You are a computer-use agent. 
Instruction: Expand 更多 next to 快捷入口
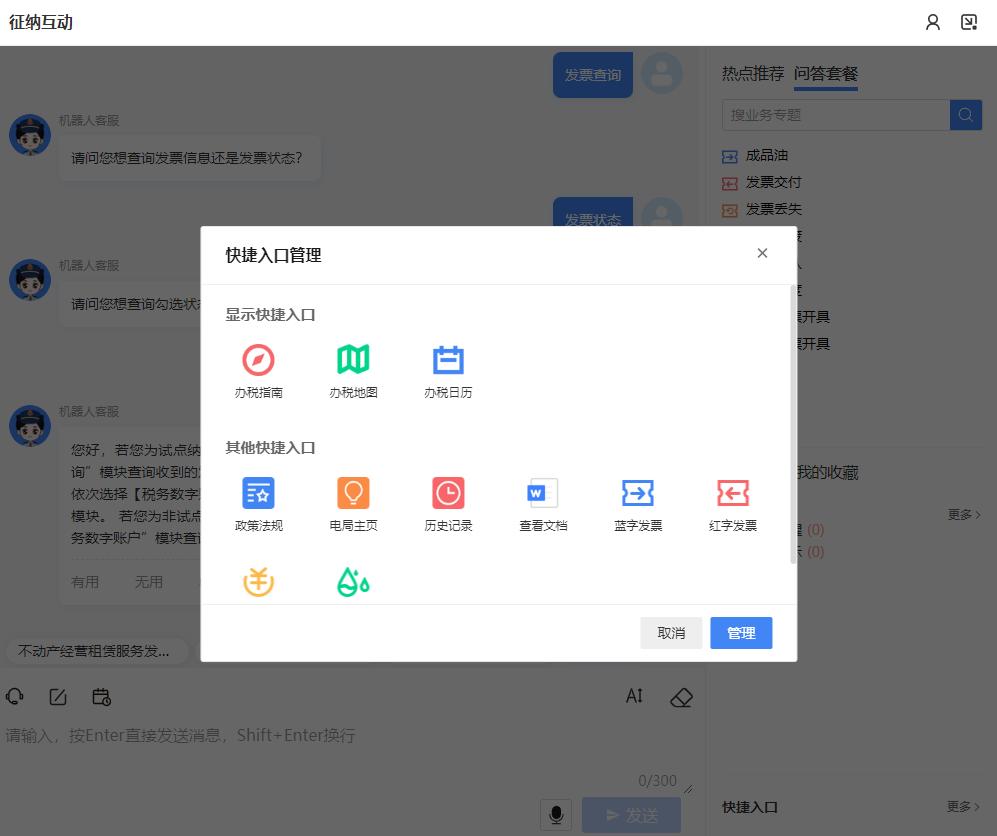(x=961, y=807)
